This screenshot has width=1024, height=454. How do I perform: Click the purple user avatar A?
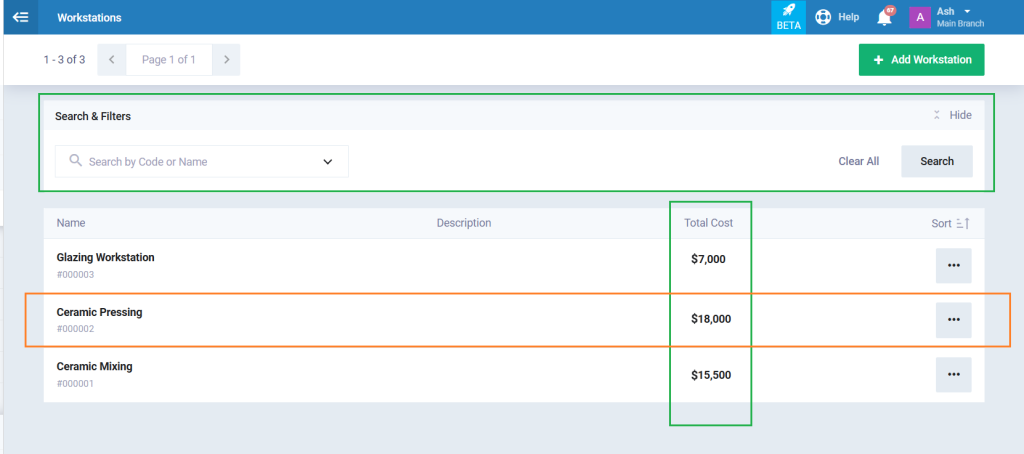920,17
